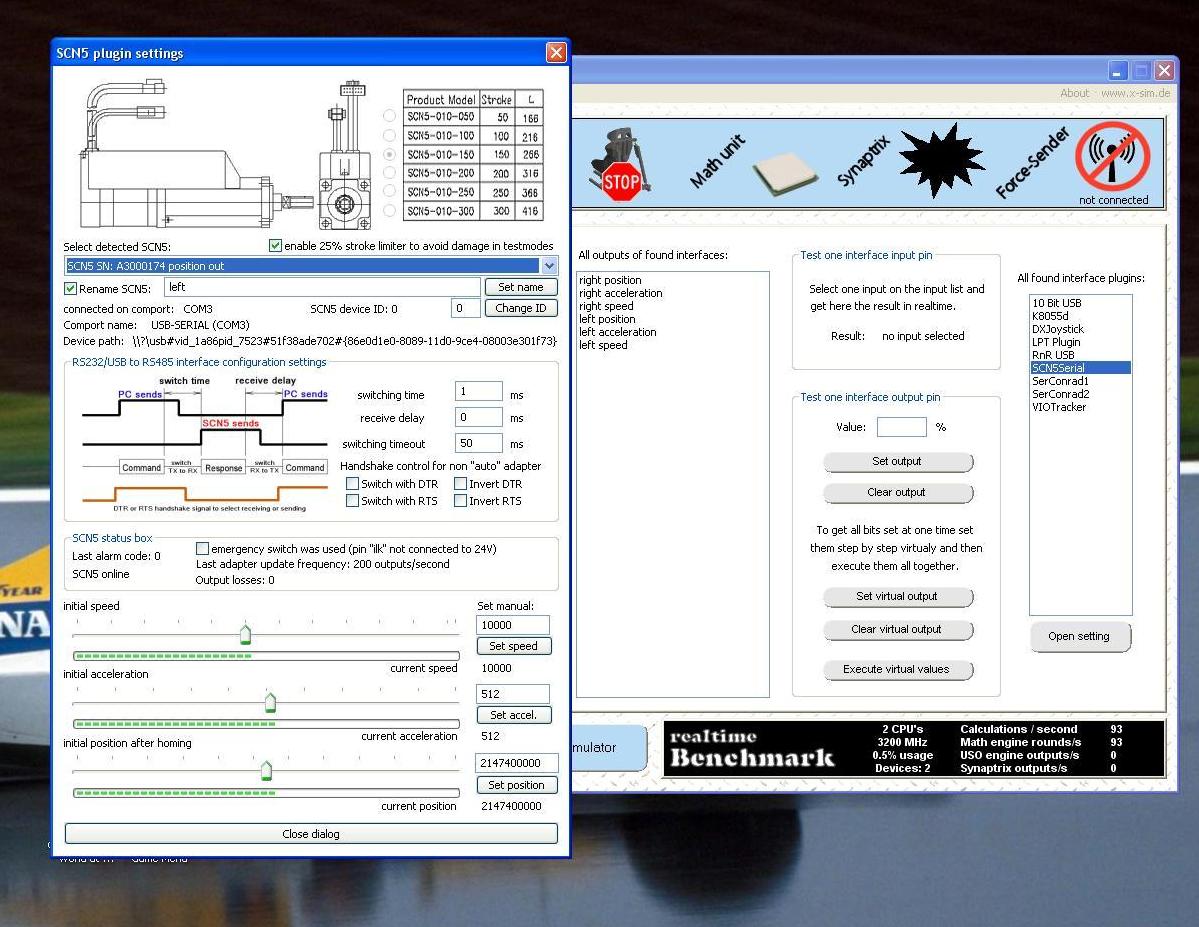
Task: Click the realtime Benchmark logo
Action: point(751,748)
